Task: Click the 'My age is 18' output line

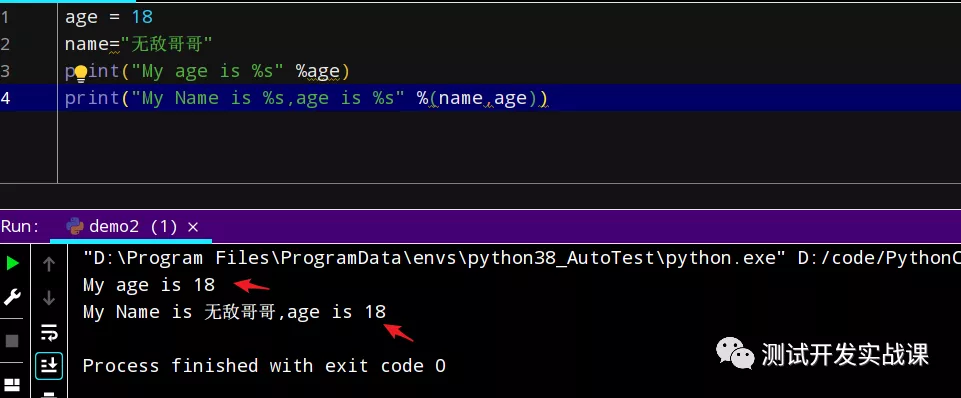Action: coord(149,285)
